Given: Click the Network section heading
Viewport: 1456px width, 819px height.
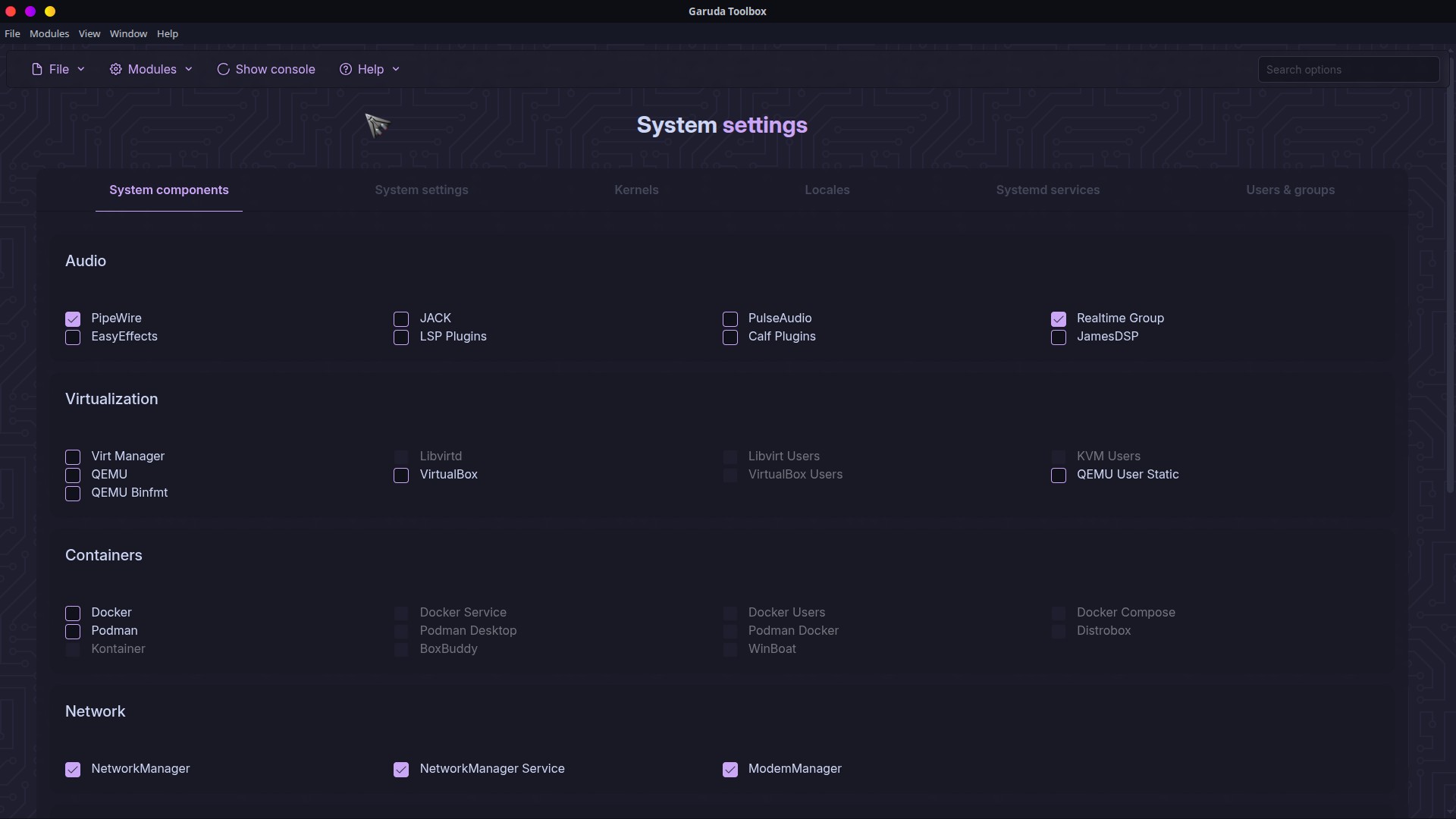Looking at the screenshot, I should [x=96, y=711].
